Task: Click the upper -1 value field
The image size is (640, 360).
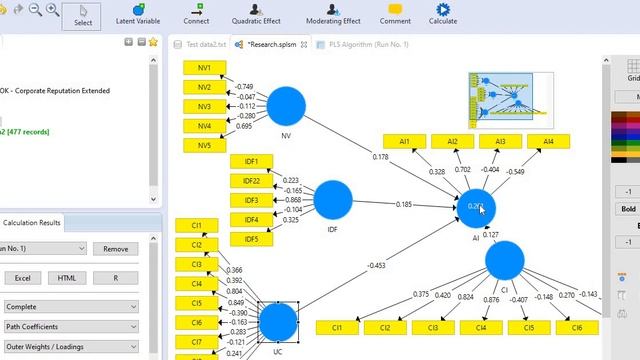Action: (x=628, y=191)
